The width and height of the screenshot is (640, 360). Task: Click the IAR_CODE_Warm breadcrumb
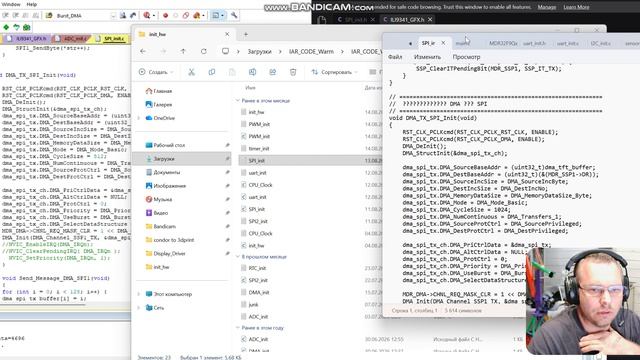[x=311, y=52]
